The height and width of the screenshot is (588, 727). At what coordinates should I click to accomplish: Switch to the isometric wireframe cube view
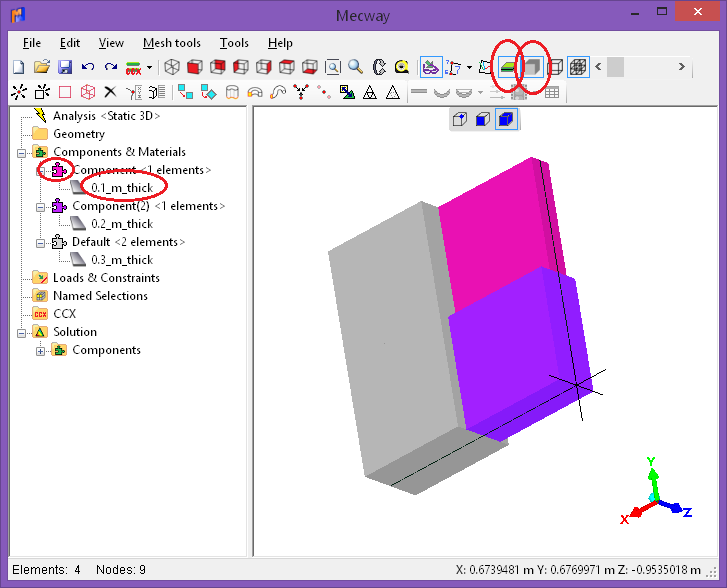tap(172, 67)
